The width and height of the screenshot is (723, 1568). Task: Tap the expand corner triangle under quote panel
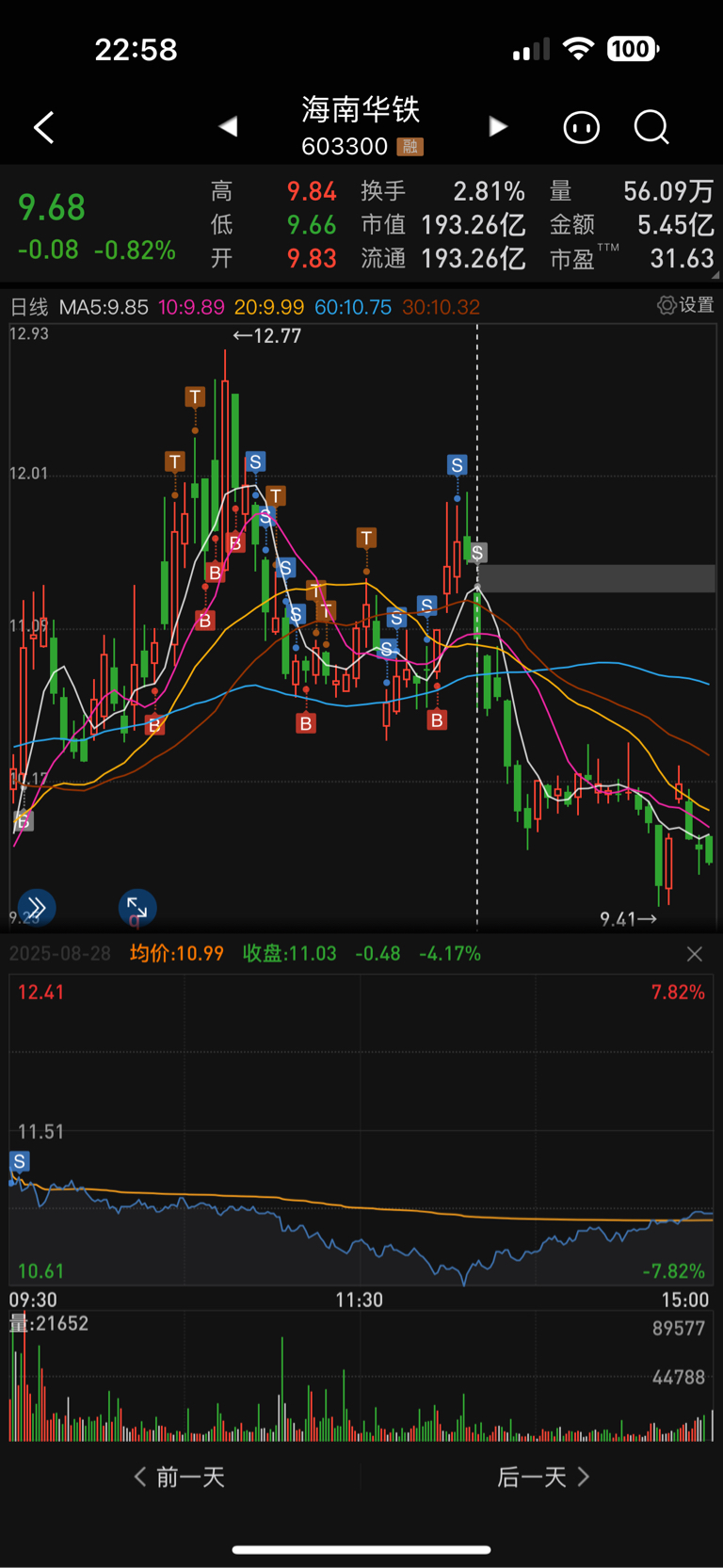(715, 276)
